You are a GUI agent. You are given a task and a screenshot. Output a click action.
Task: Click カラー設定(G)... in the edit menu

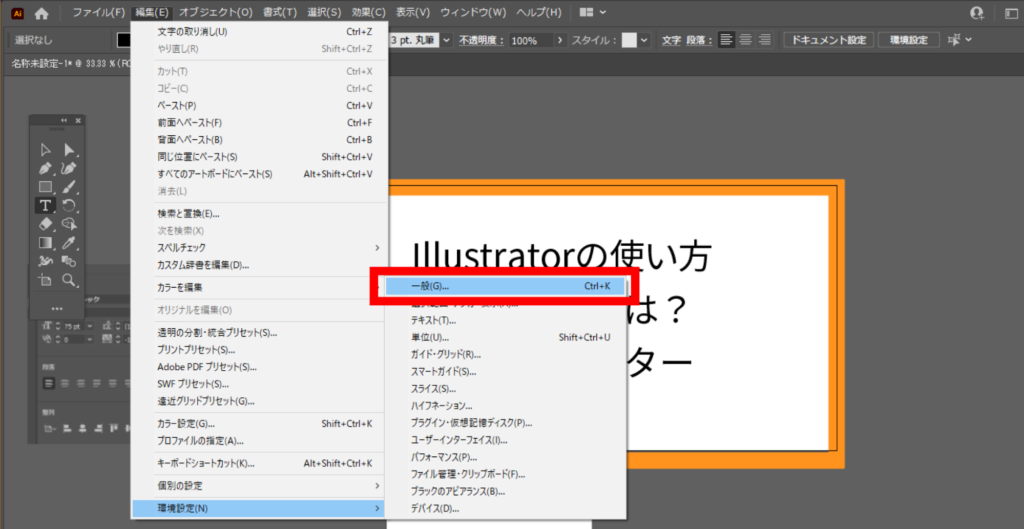coord(186,423)
